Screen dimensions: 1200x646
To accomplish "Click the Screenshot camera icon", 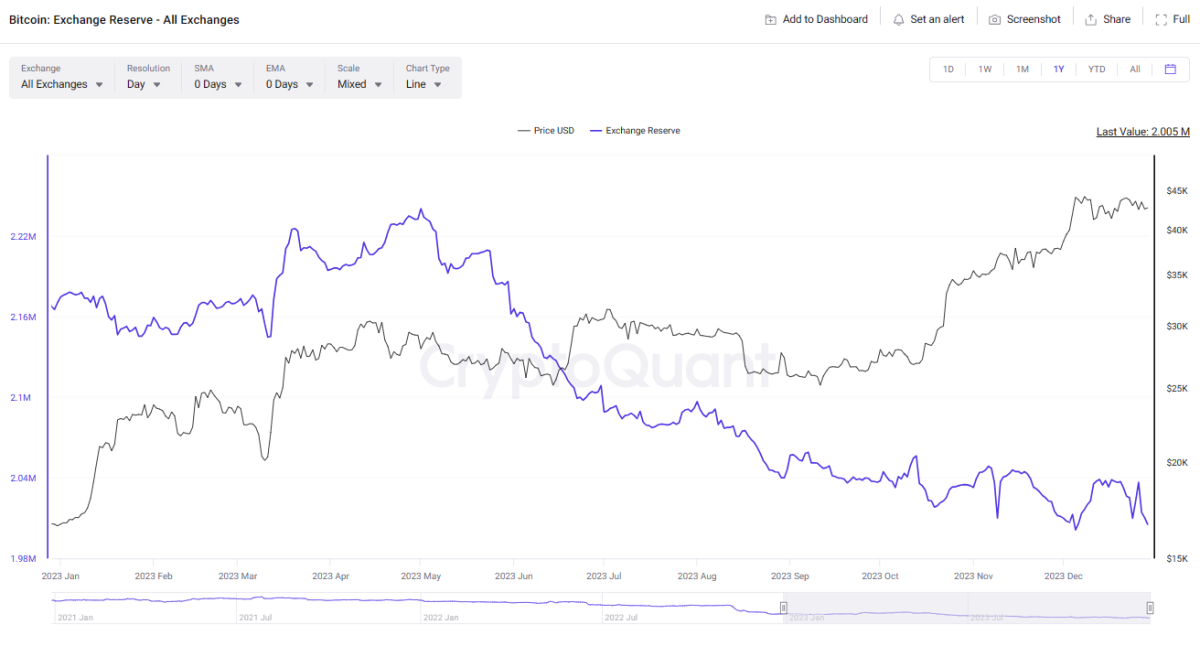I will tap(994, 20).
